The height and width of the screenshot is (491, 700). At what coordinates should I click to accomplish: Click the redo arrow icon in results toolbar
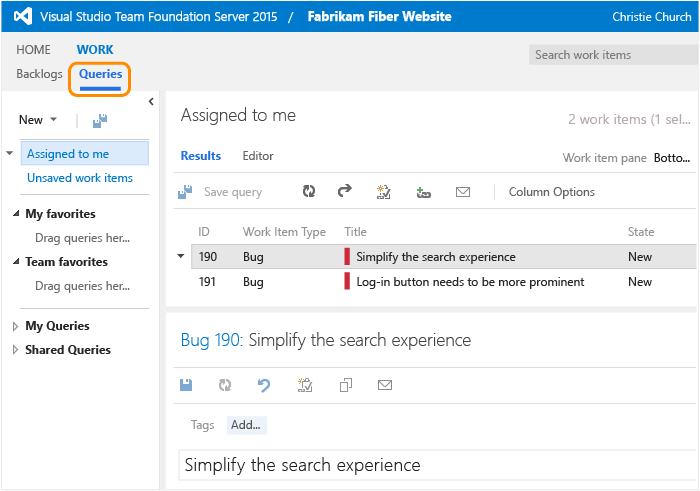click(345, 191)
